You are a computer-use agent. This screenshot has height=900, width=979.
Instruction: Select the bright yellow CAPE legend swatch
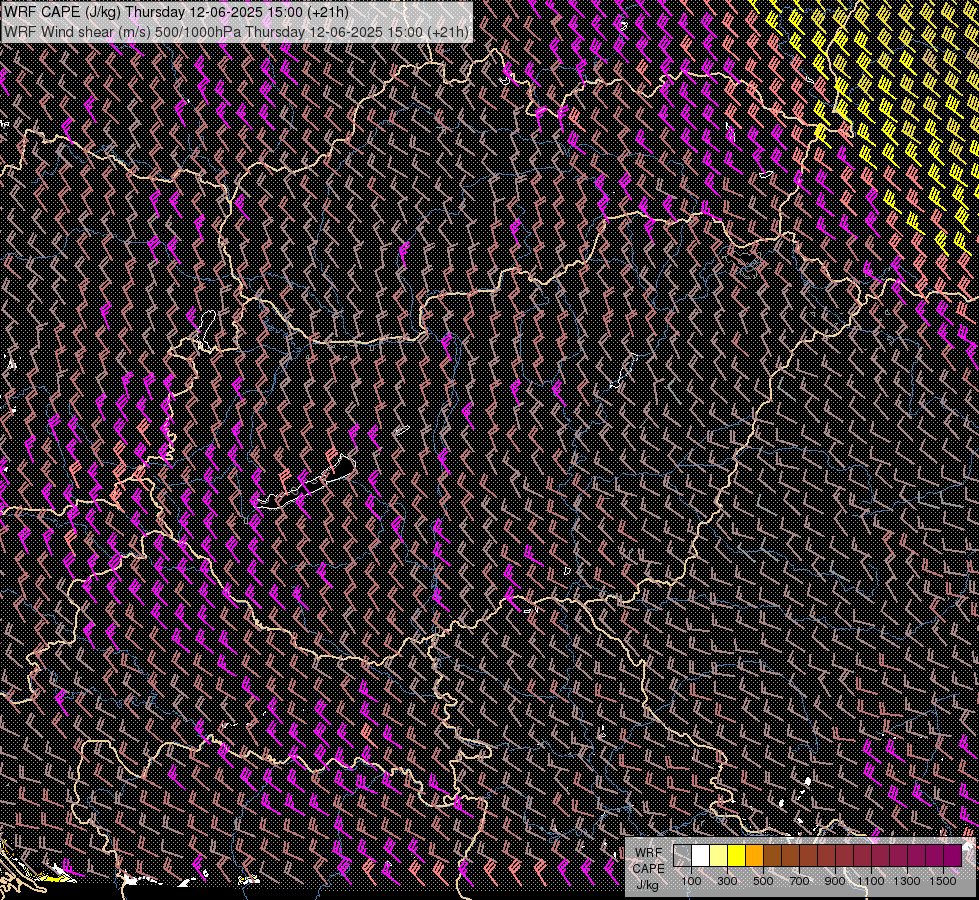[736, 856]
